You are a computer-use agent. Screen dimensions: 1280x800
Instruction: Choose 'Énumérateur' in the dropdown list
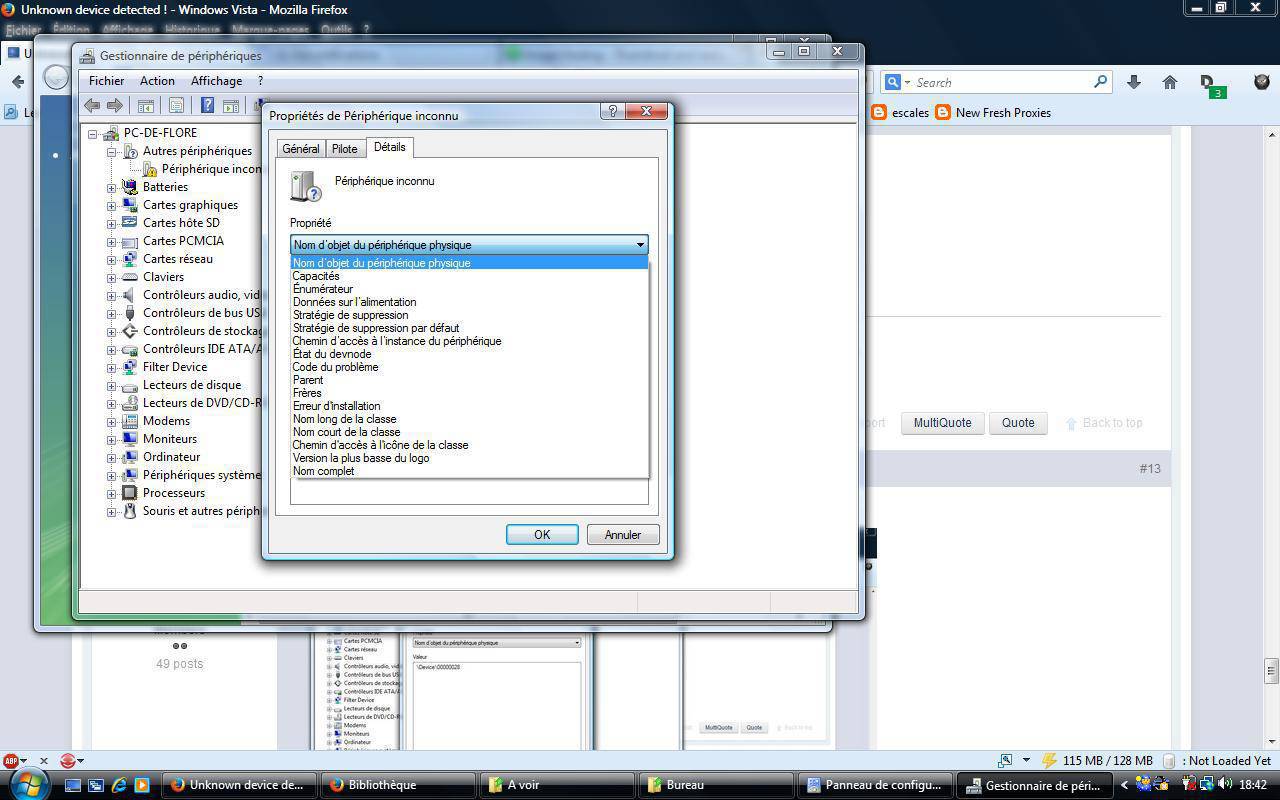pos(322,289)
